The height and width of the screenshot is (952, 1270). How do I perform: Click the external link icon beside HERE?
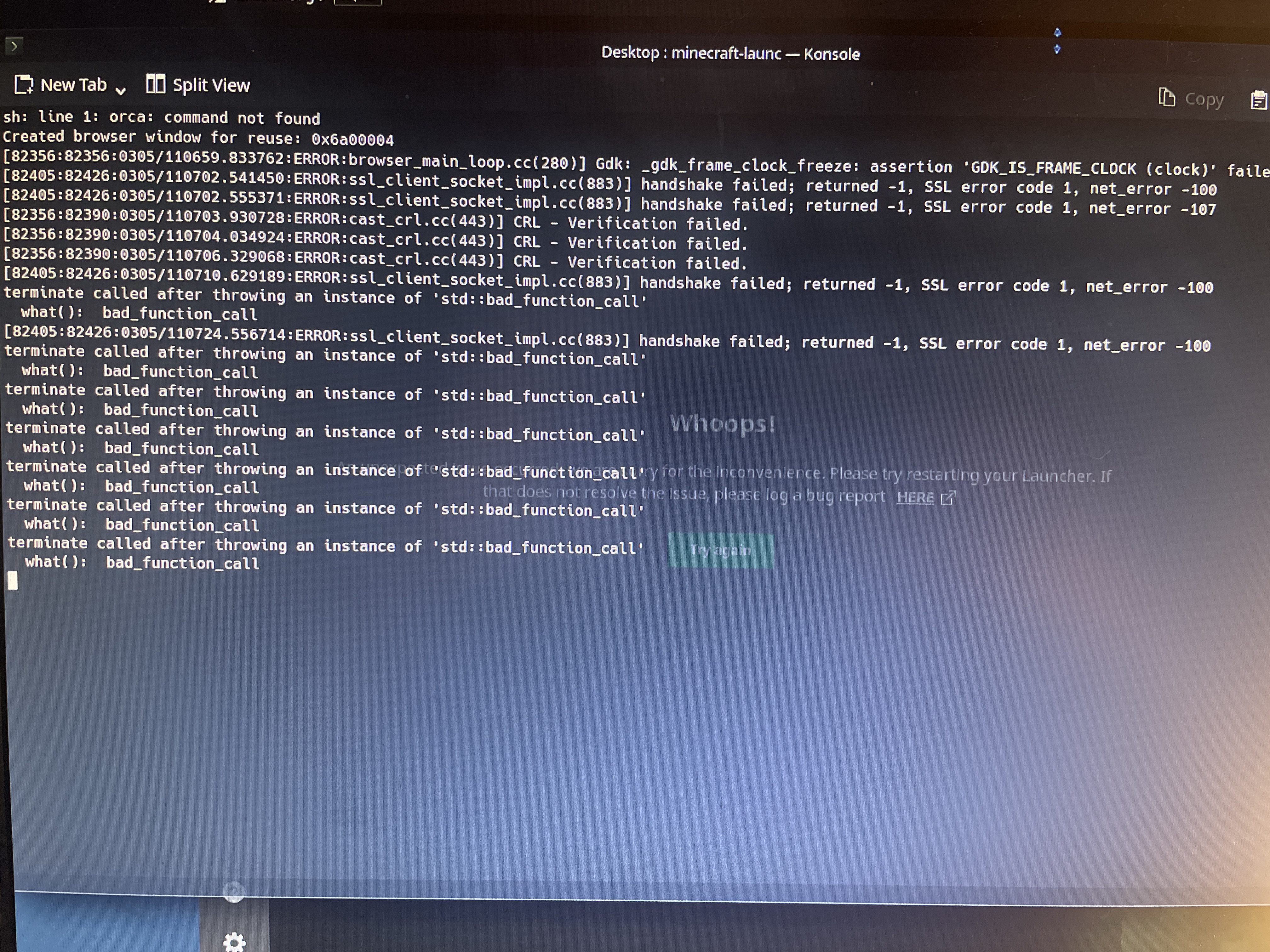coord(948,497)
